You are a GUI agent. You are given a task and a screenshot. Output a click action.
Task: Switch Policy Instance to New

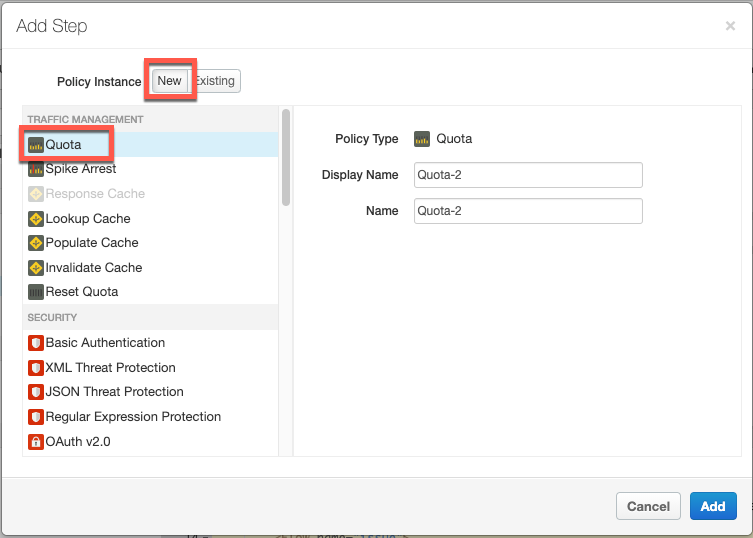(169, 81)
